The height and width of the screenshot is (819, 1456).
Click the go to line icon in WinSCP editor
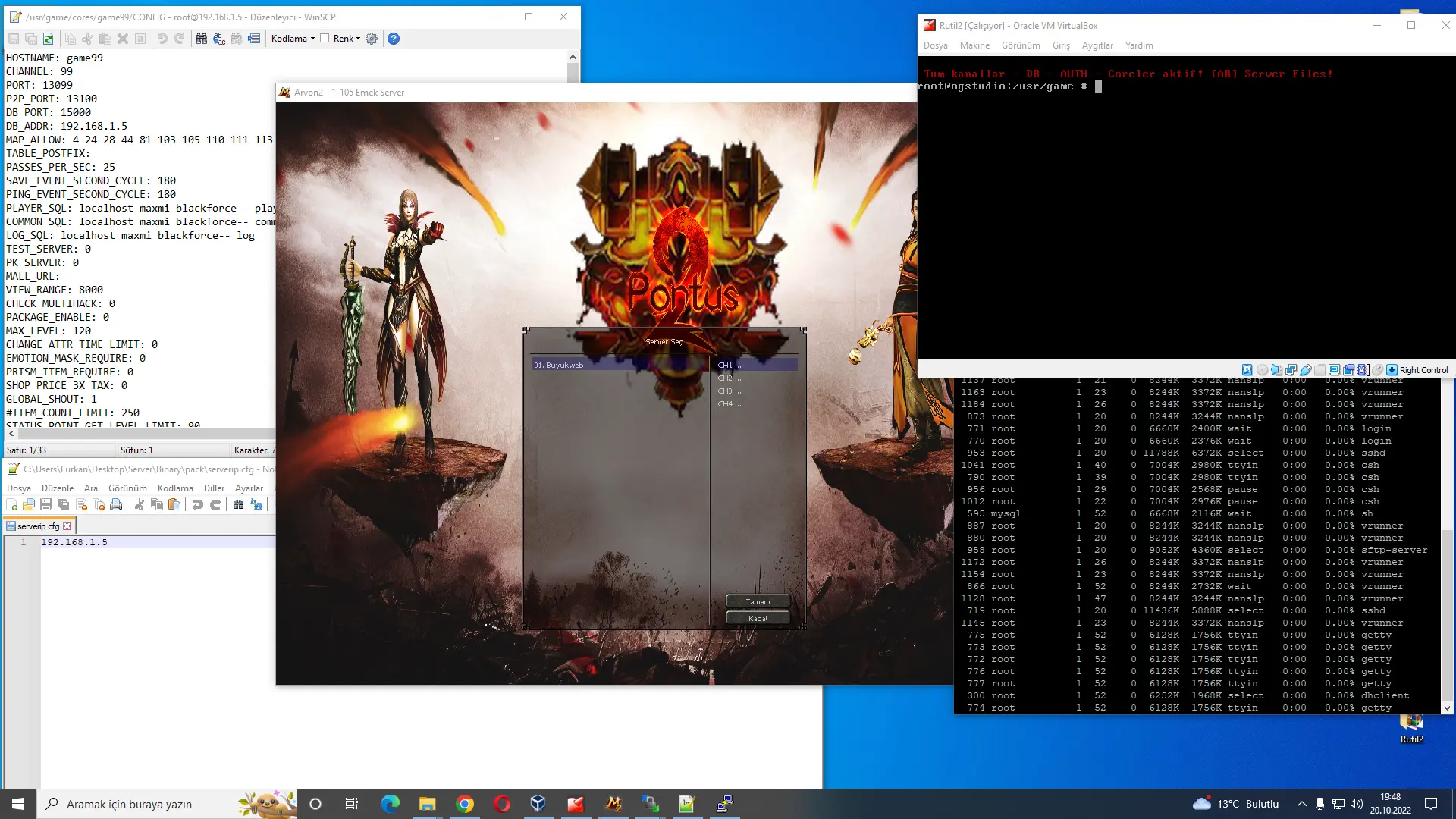coord(254,39)
